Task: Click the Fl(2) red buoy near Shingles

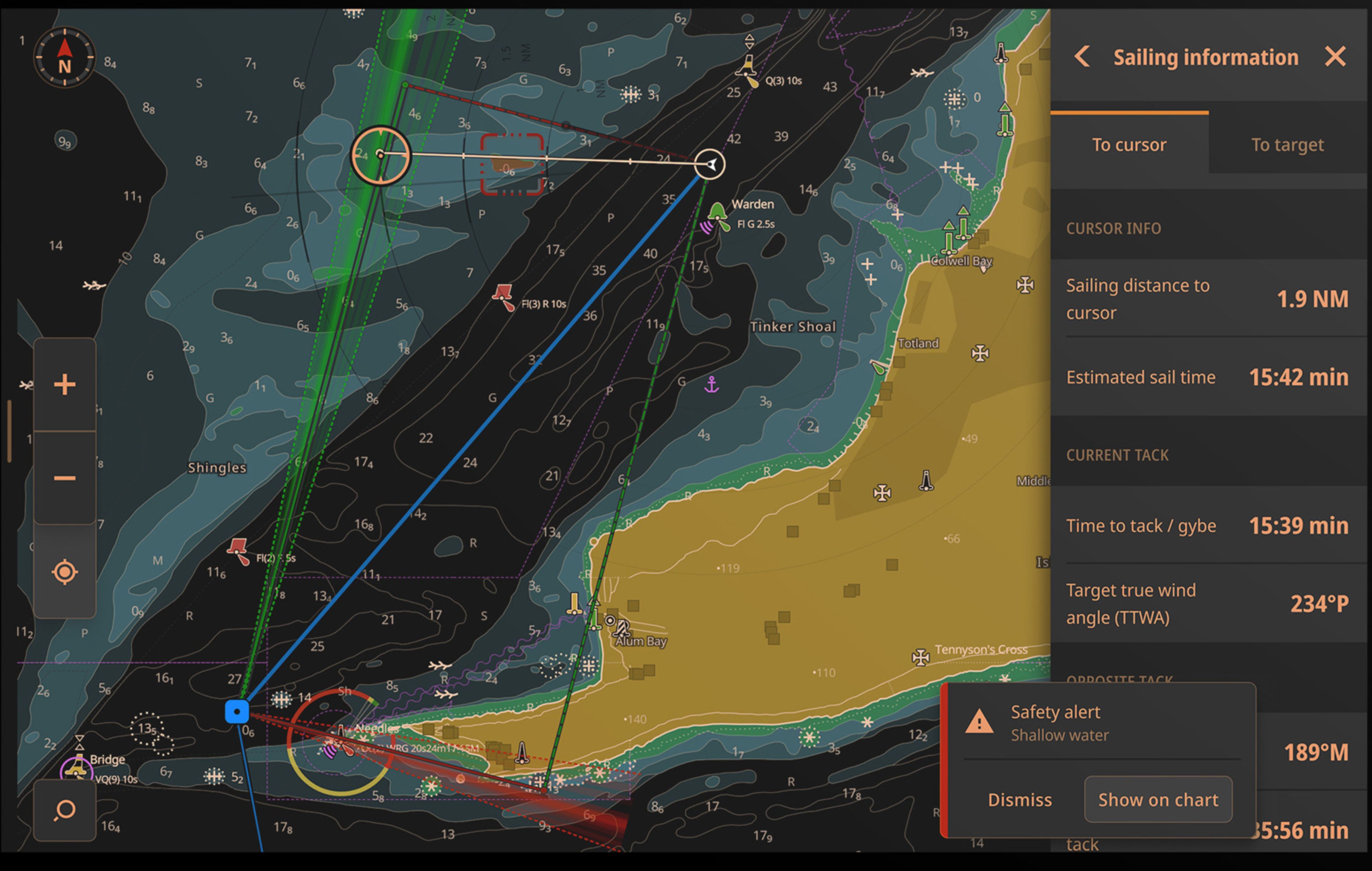Action: [238, 552]
